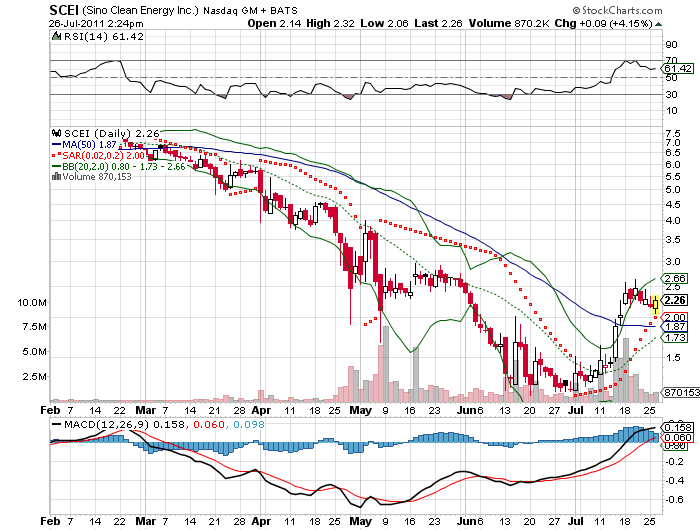Click the MA(50) 1.87 legend text
The image size is (700, 530).
[x=89, y=144]
